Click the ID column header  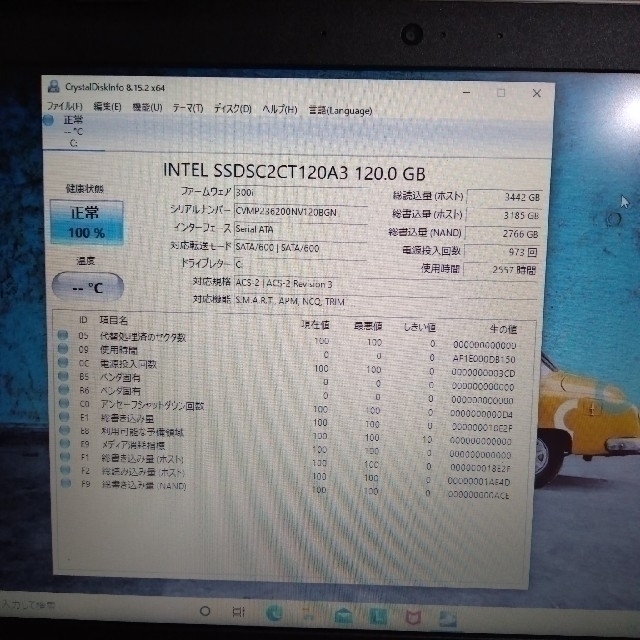pyautogui.click(x=83, y=320)
